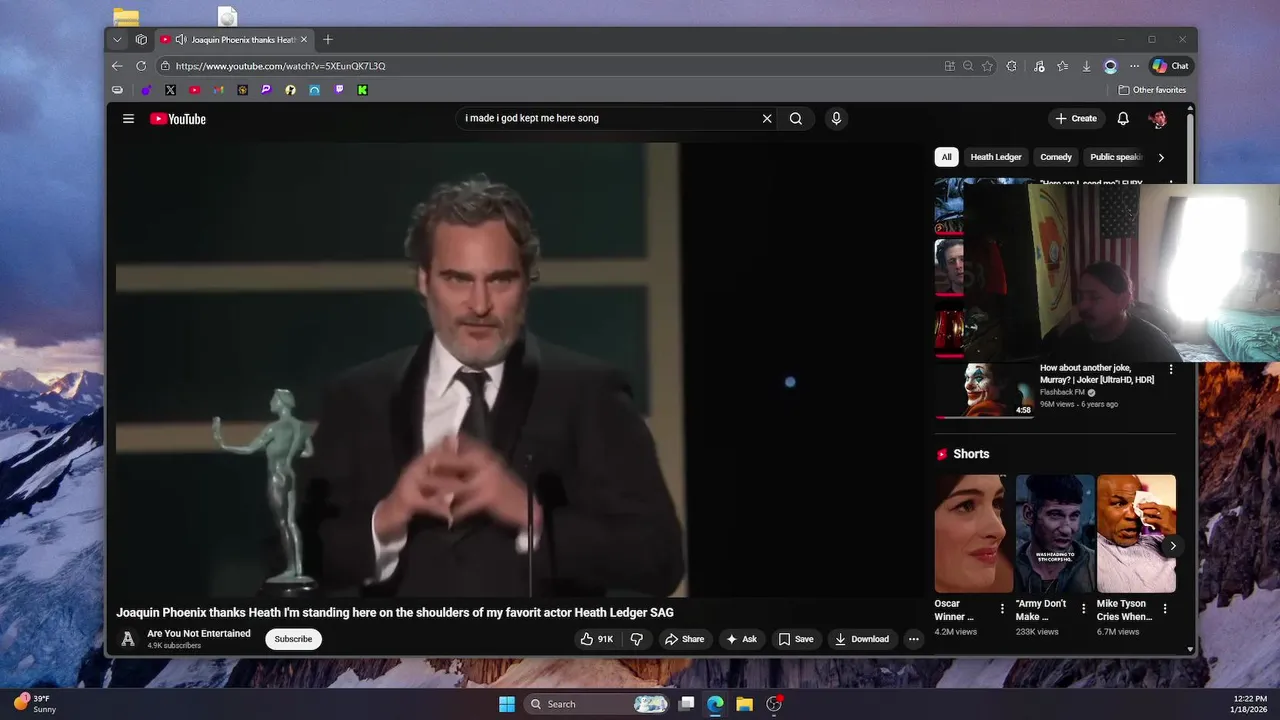Add this page to favorites star
The width and height of the screenshot is (1280, 720).
987,66
